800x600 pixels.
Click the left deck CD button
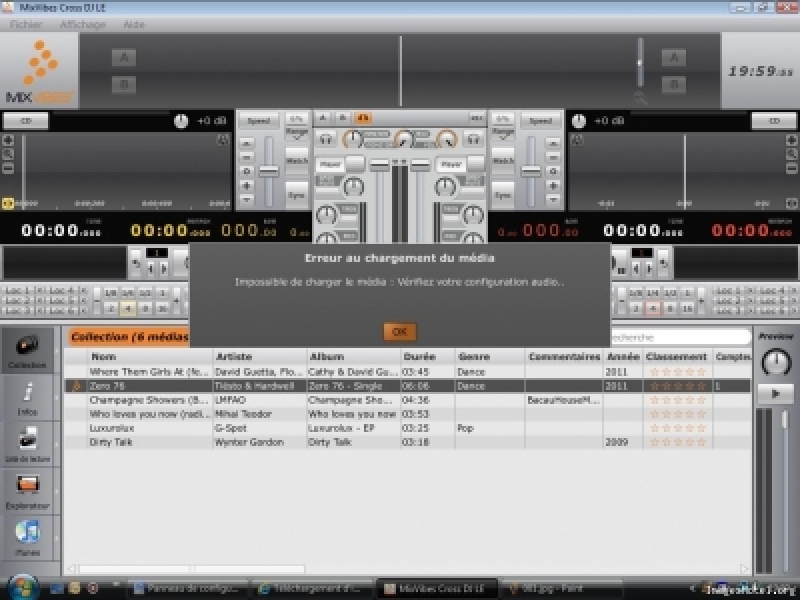[x=26, y=121]
